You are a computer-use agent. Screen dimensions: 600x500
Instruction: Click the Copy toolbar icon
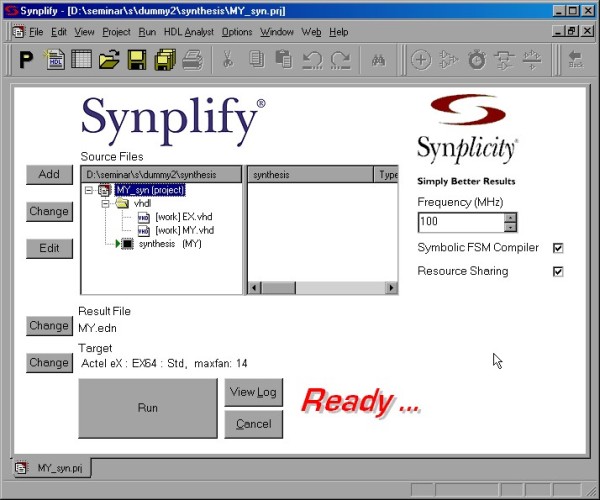pos(256,60)
